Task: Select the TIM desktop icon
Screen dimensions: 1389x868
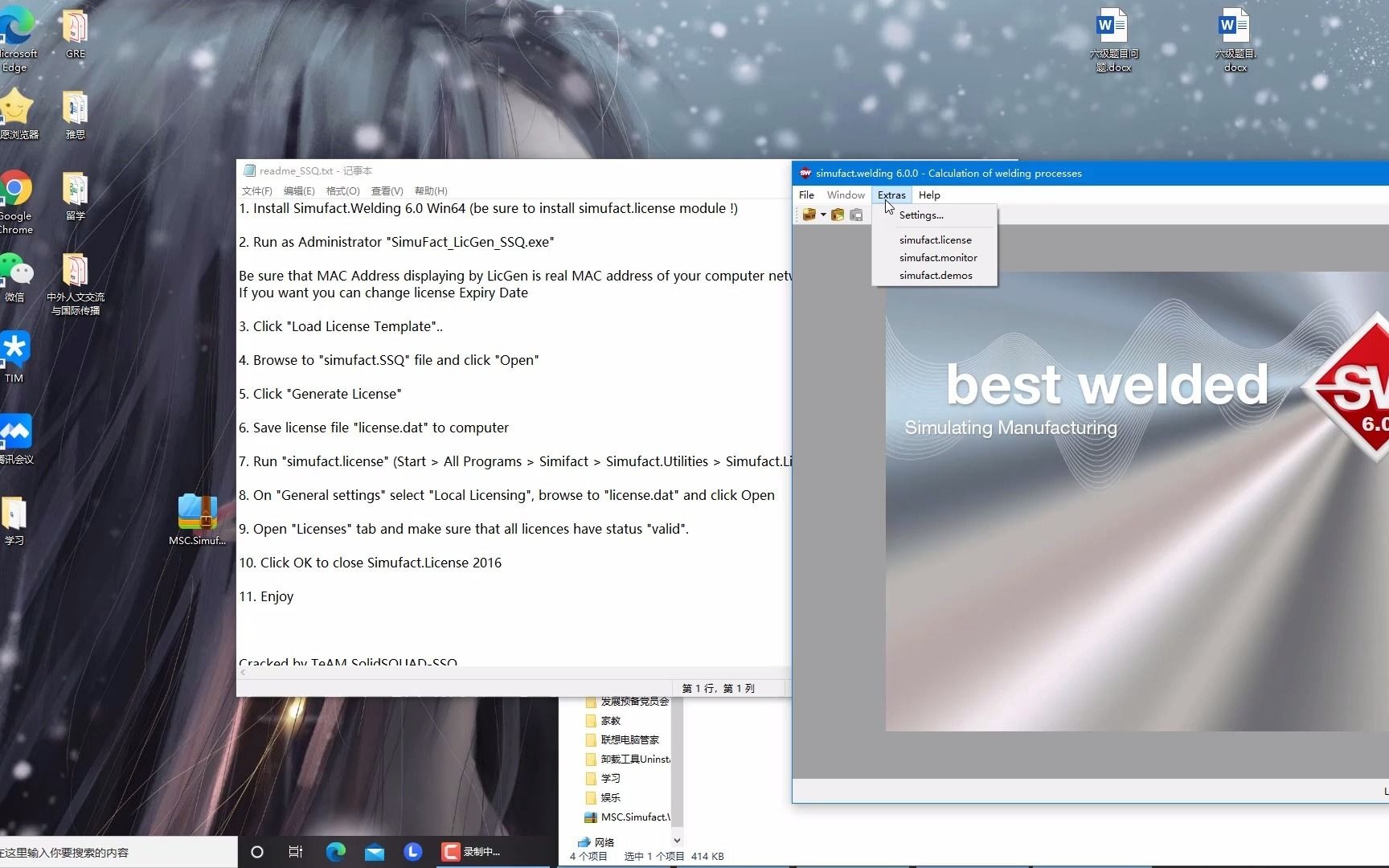Action: point(14,358)
